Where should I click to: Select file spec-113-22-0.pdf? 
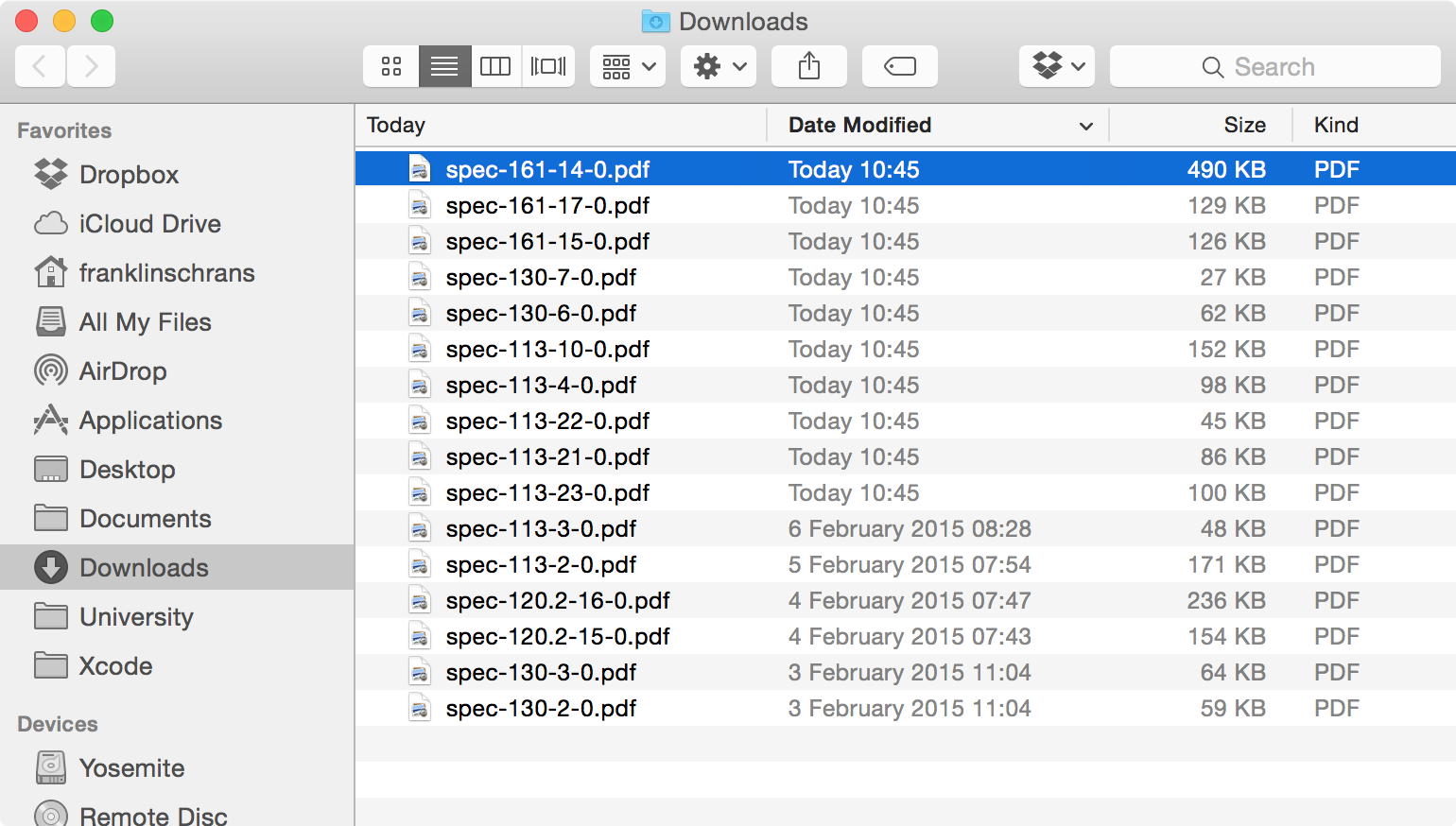click(906, 421)
